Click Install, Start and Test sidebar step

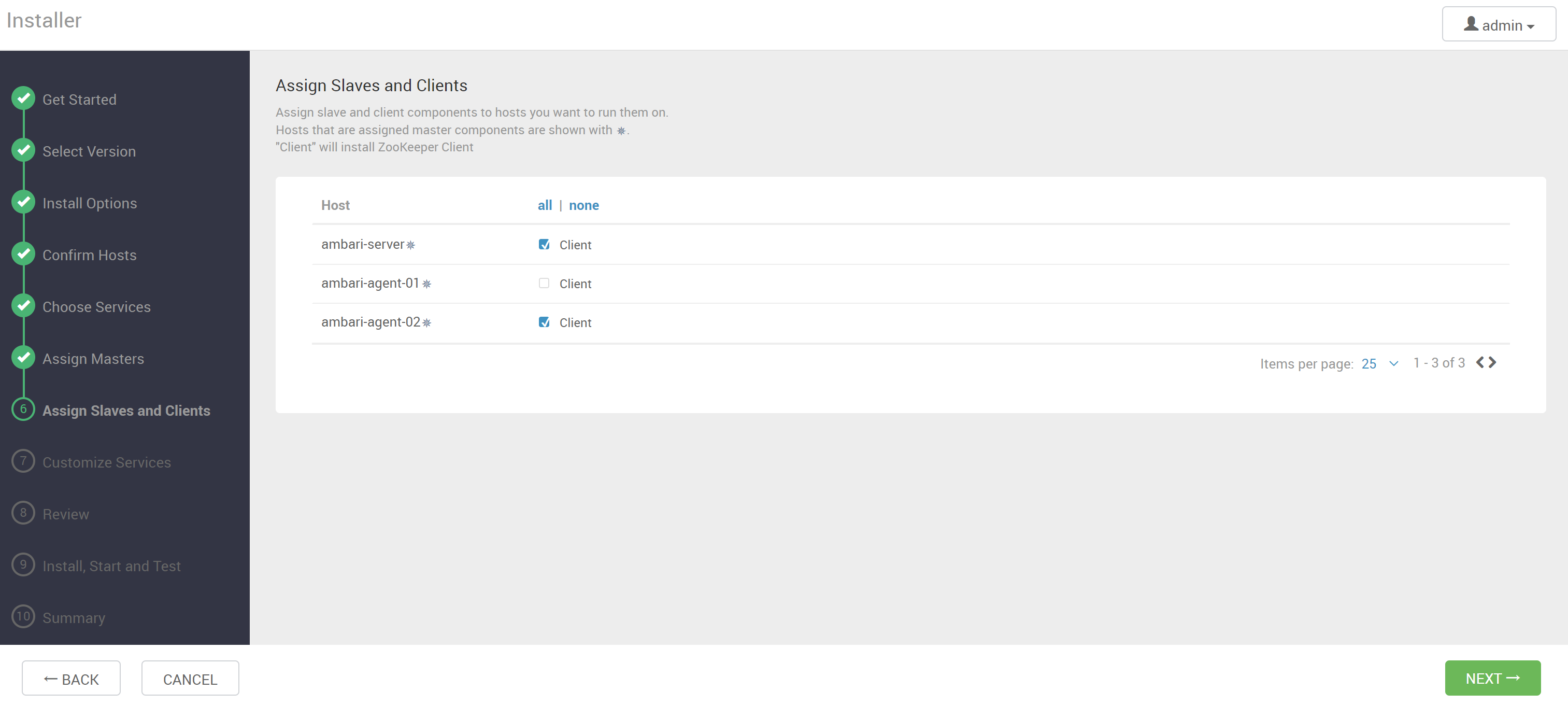click(x=111, y=566)
